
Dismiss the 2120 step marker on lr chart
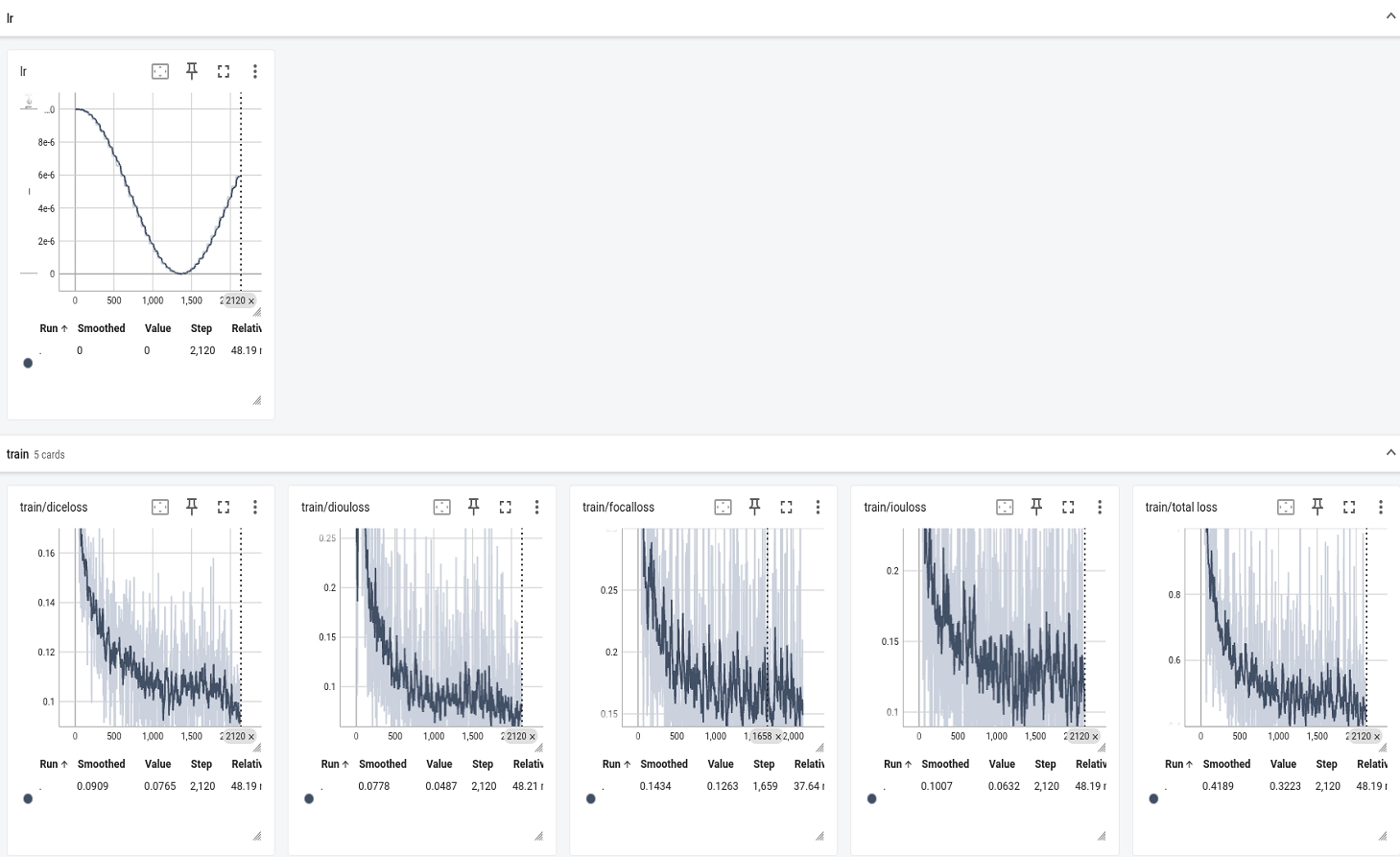(251, 301)
